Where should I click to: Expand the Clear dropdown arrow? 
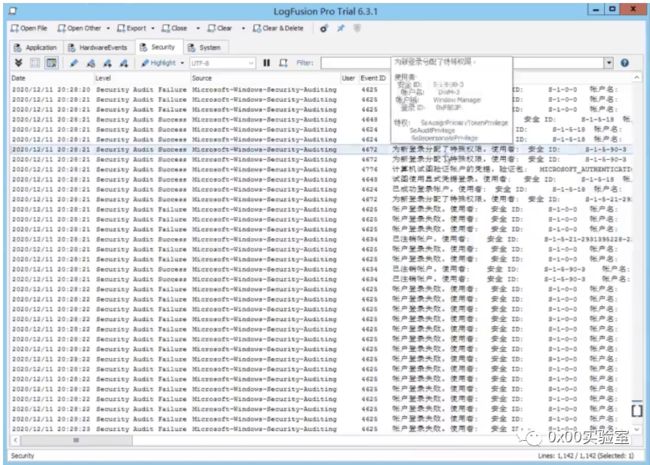(x=243, y=28)
